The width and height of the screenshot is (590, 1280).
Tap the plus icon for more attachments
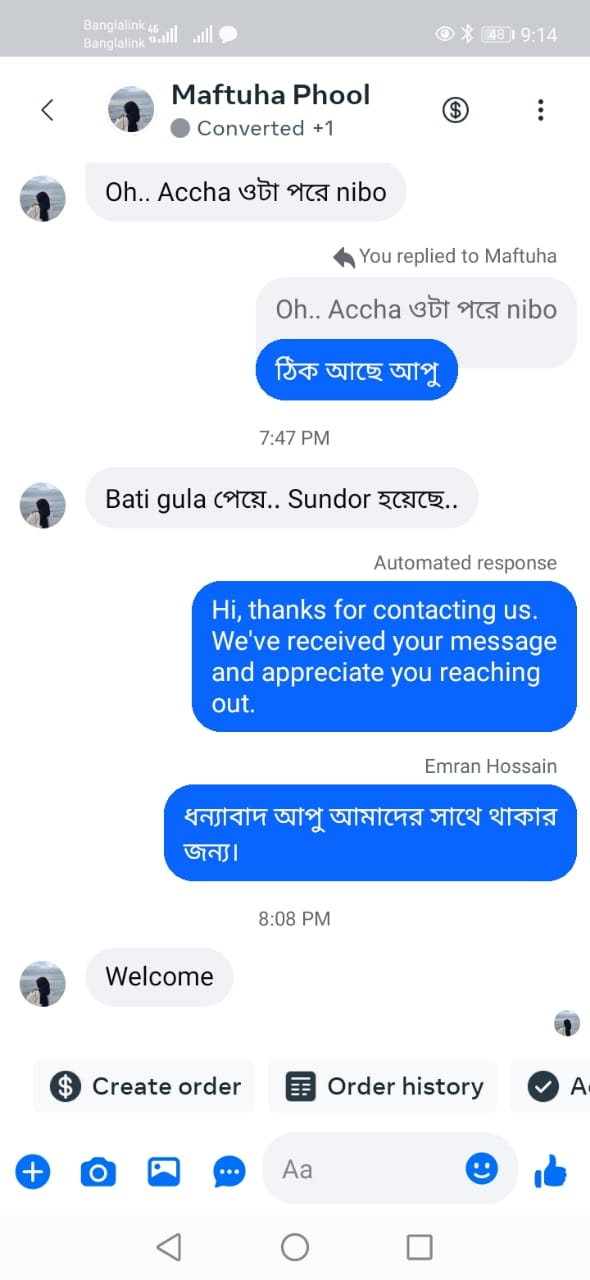33,1171
